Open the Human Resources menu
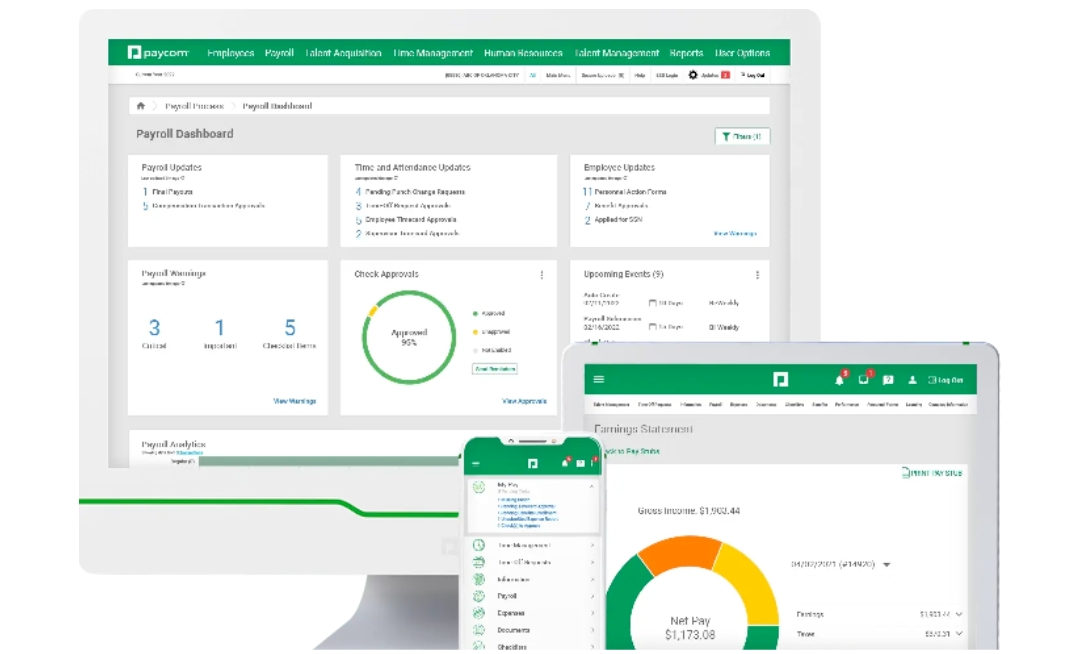 pos(523,53)
